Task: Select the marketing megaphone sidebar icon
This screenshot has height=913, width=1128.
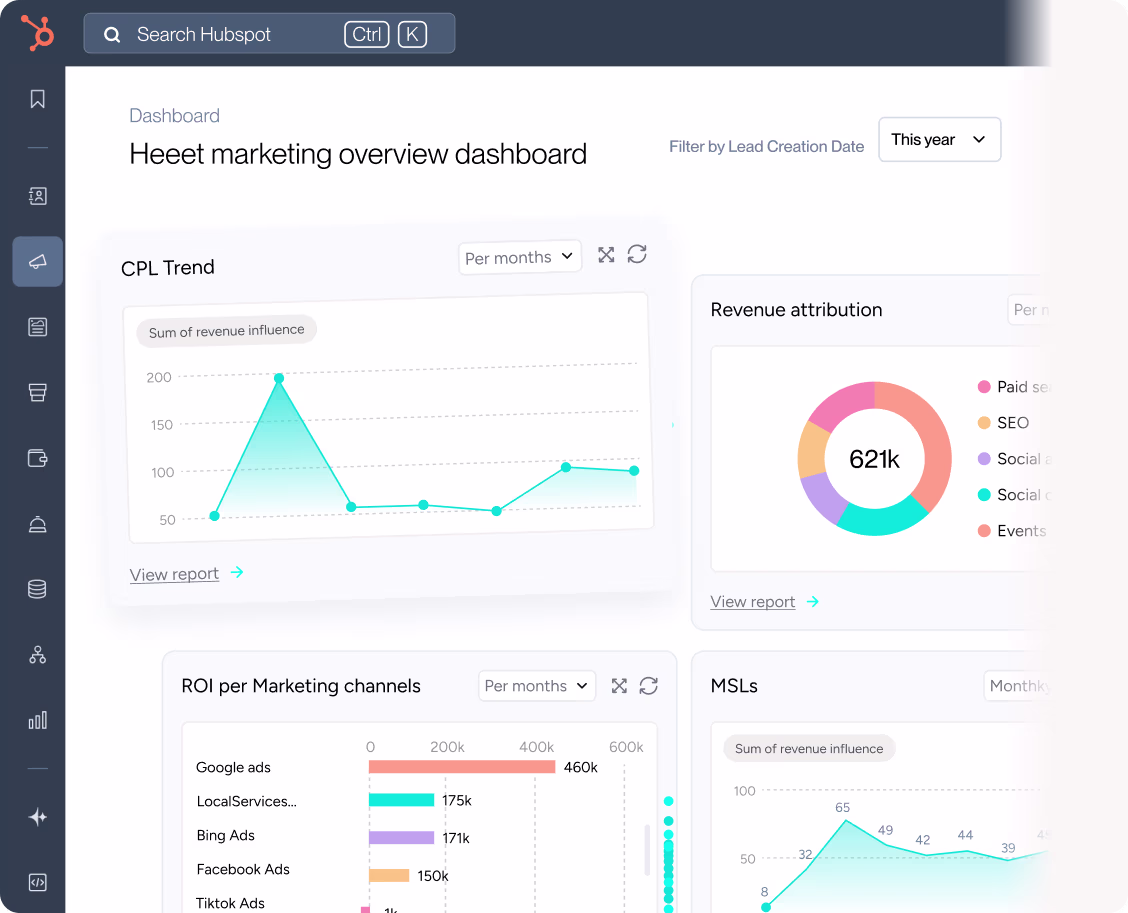Action: pos(37,261)
